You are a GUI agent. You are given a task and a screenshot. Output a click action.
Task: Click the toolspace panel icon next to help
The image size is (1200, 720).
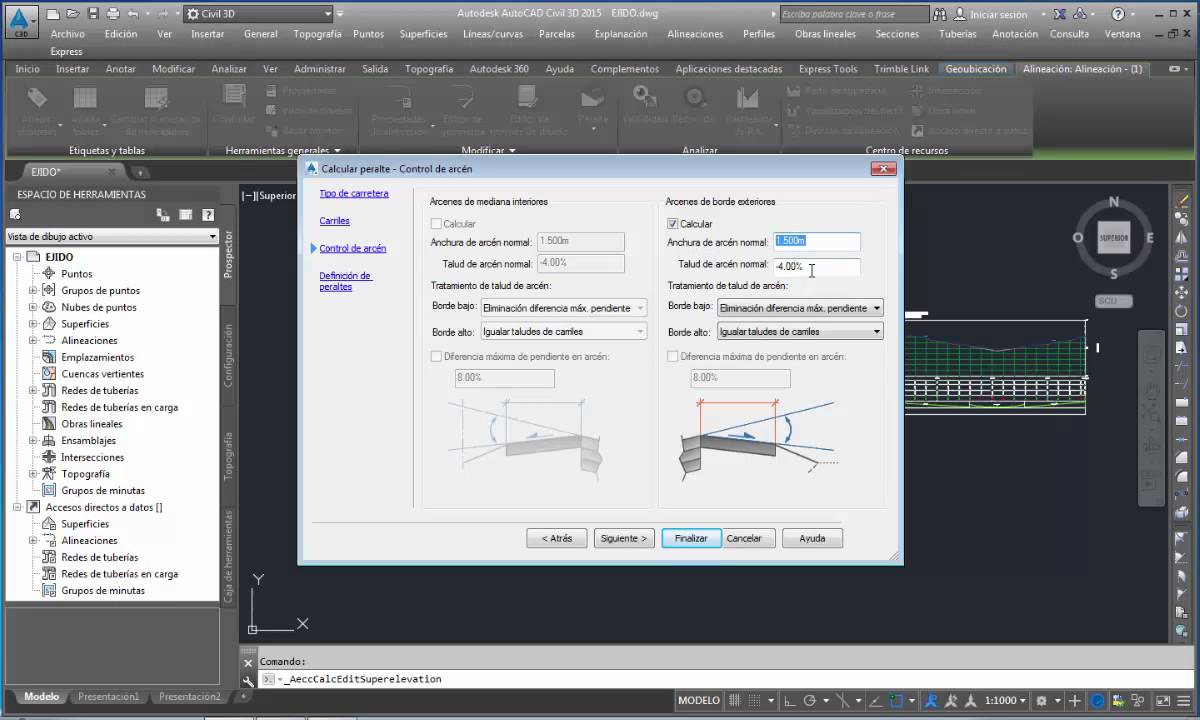tap(185, 214)
